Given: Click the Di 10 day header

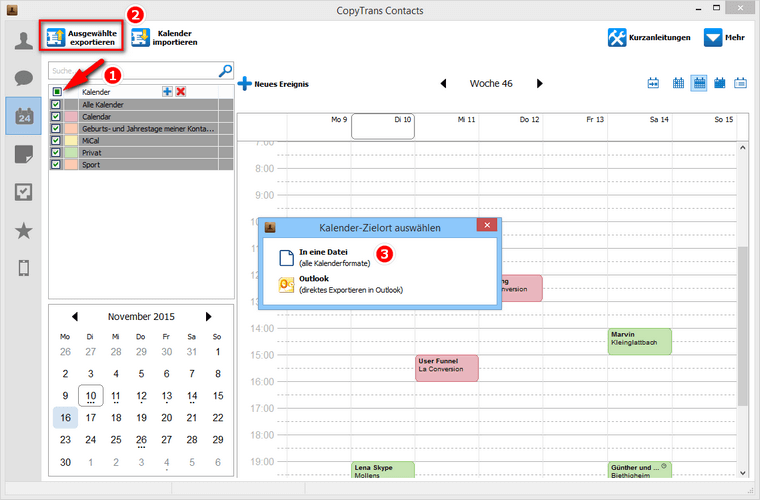Looking at the screenshot, I should (383, 126).
